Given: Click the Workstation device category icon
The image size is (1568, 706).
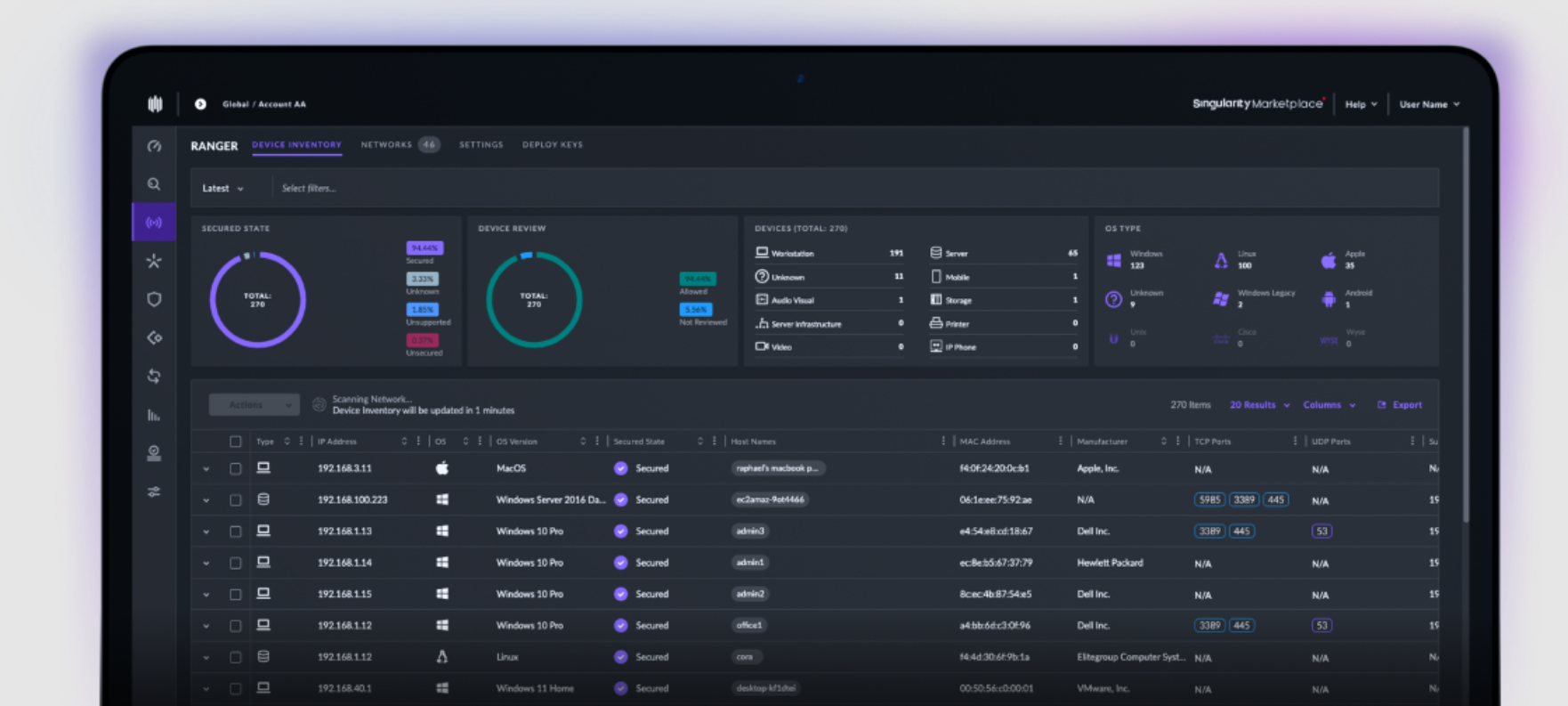Looking at the screenshot, I should pyautogui.click(x=762, y=253).
